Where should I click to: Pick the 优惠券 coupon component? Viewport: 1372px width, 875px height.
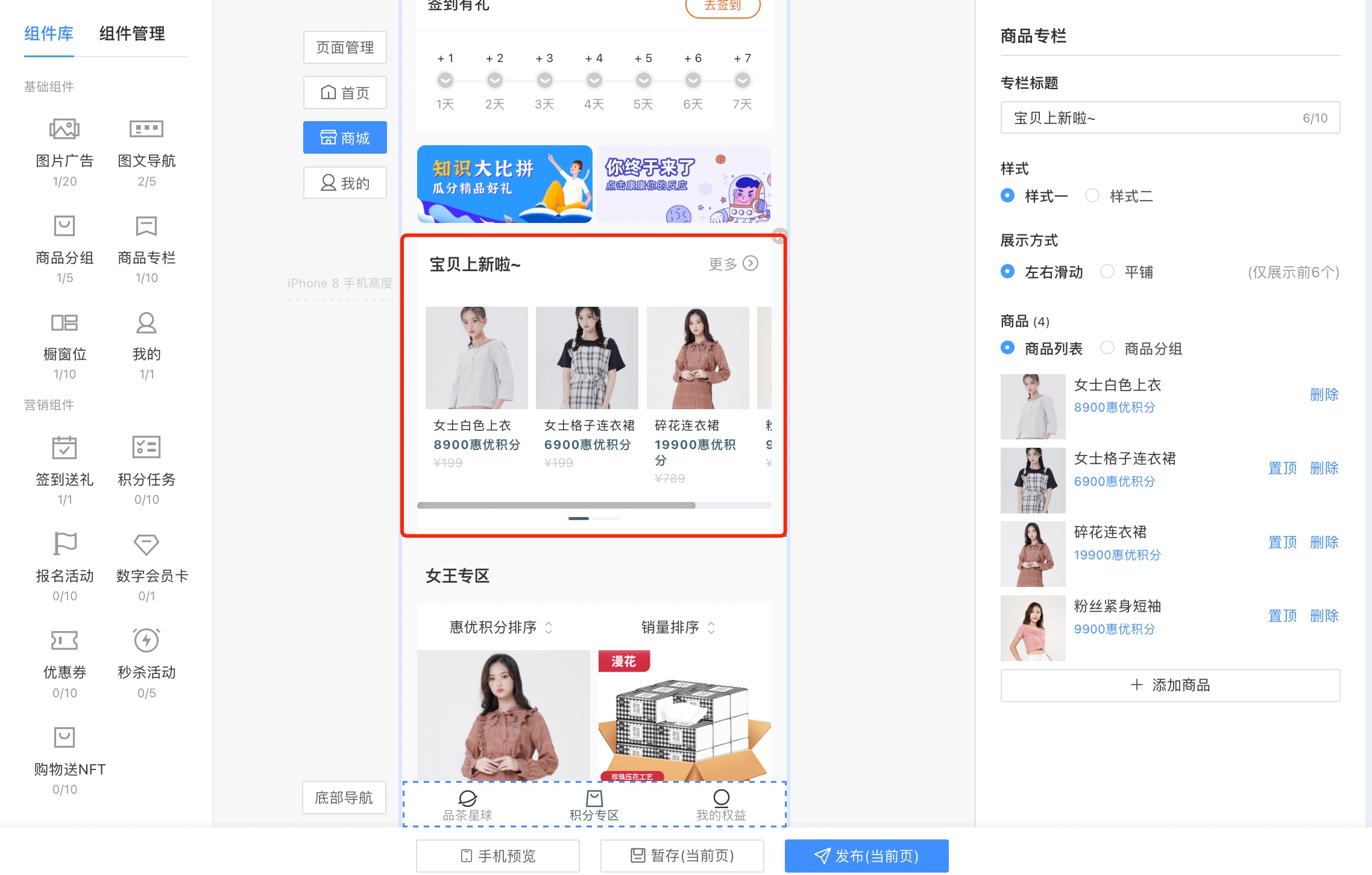tap(65, 641)
